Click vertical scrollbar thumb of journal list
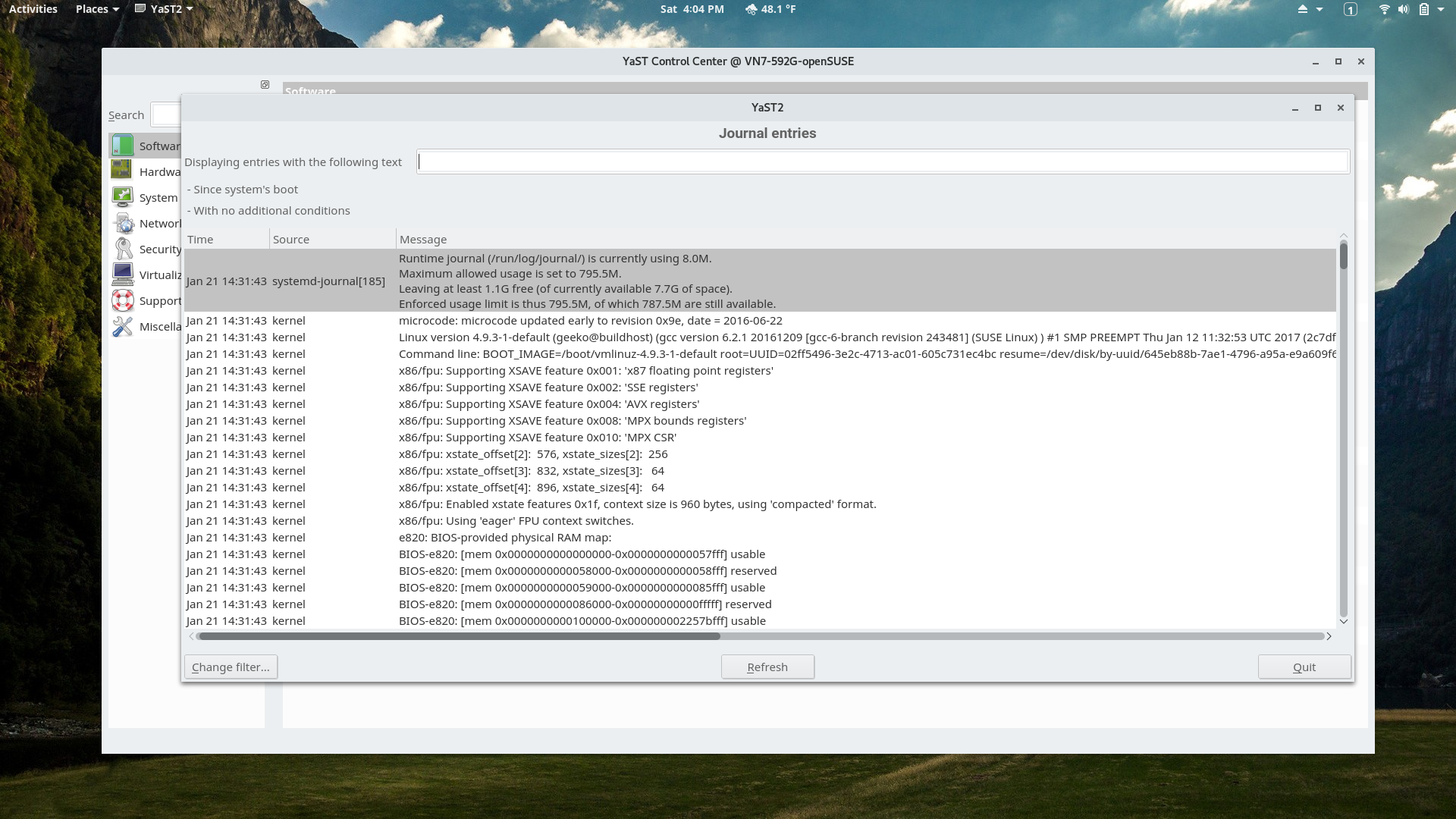The width and height of the screenshot is (1456, 819). pyautogui.click(x=1343, y=255)
